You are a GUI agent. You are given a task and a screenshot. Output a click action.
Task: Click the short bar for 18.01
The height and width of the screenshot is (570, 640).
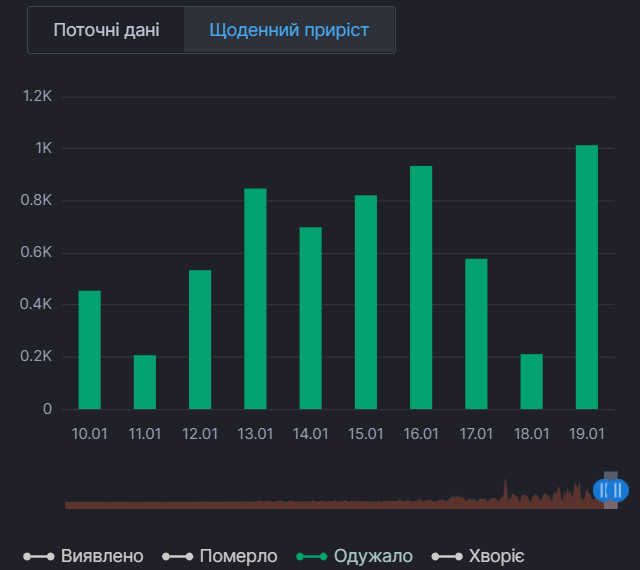click(x=531, y=382)
